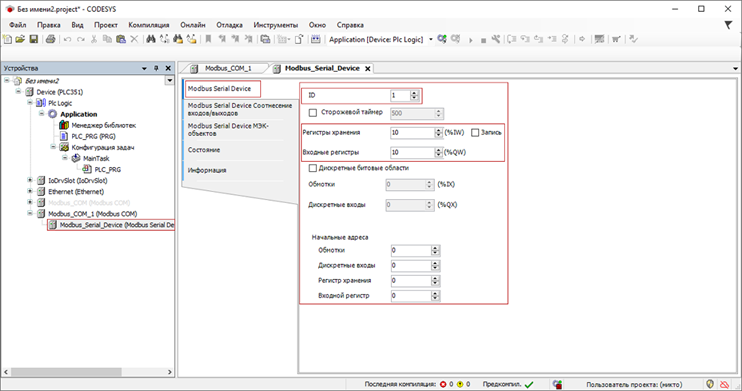This screenshot has width=742, height=391.
Task: Collapse the Modbus_COM_1 tree node
Action: click(x=30, y=213)
